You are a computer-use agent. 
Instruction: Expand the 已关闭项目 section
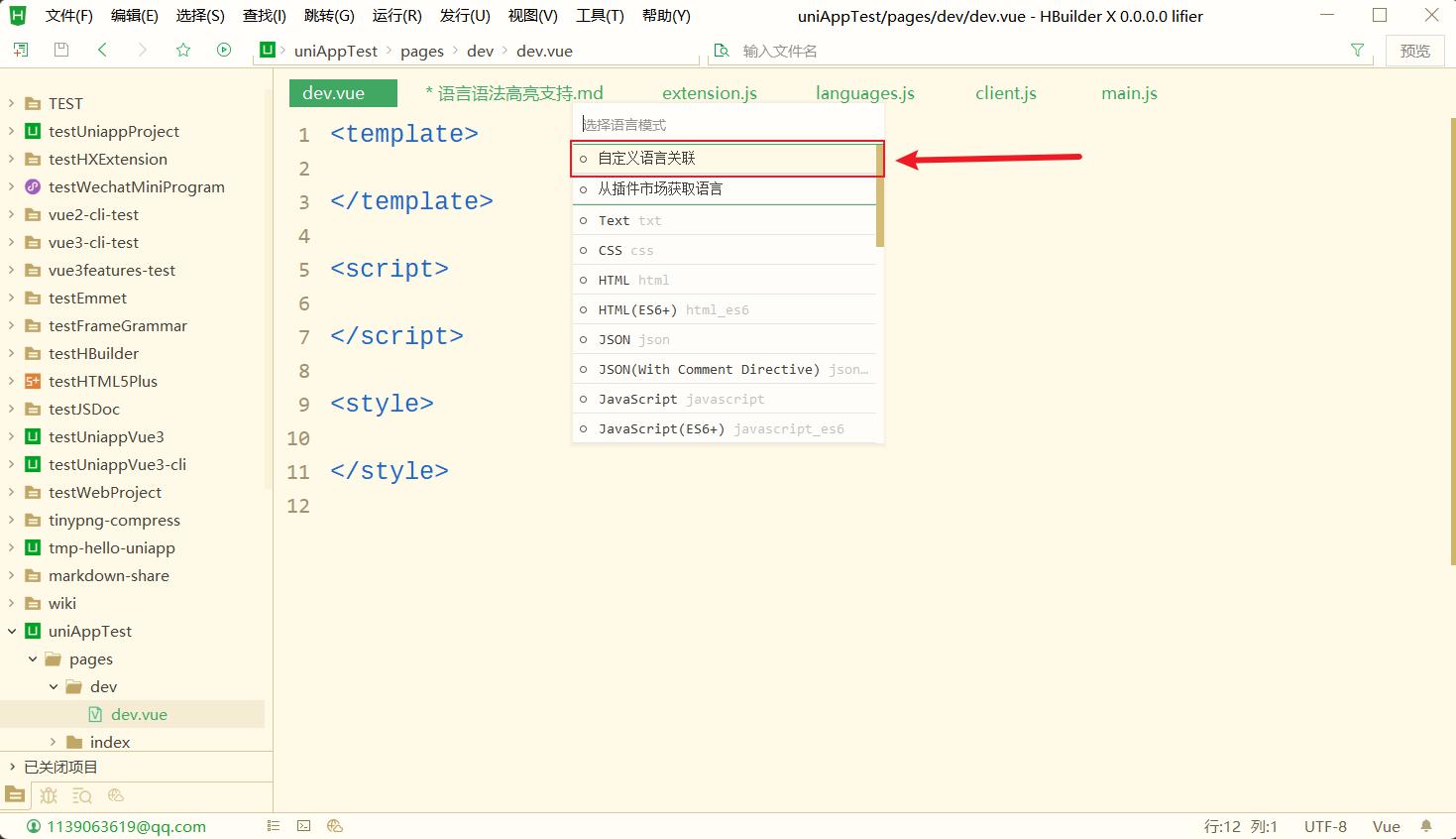[12, 767]
